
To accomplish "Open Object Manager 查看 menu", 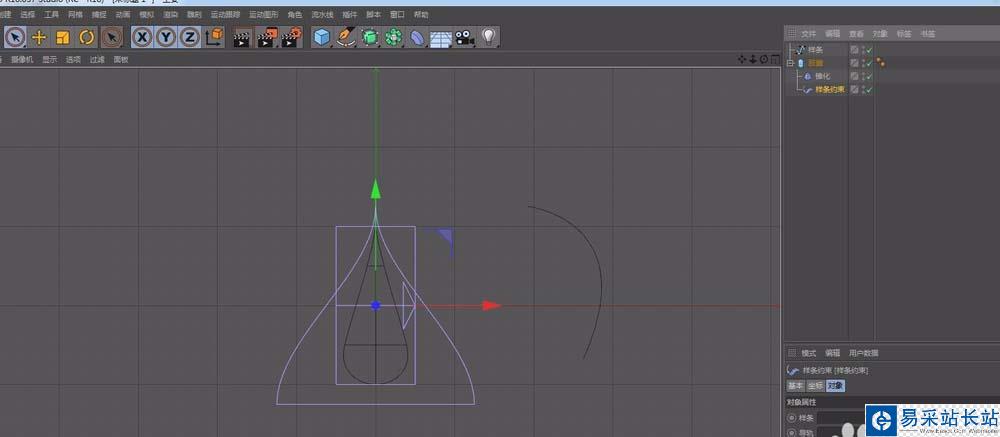I will pos(857,33).
